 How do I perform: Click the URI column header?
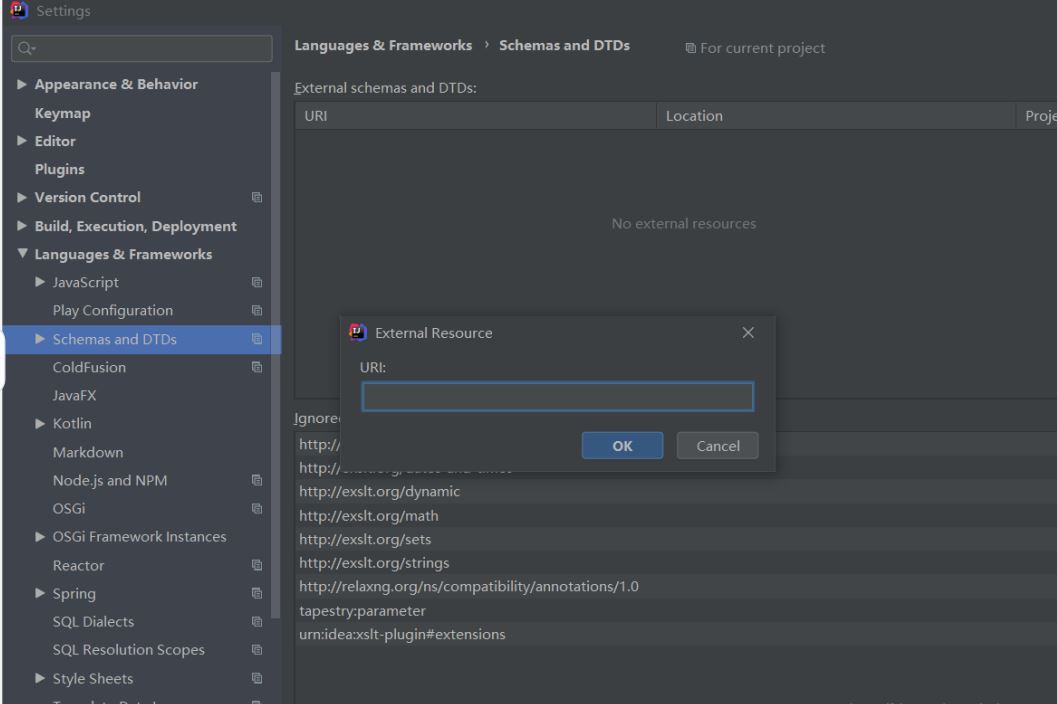point(475,116)
